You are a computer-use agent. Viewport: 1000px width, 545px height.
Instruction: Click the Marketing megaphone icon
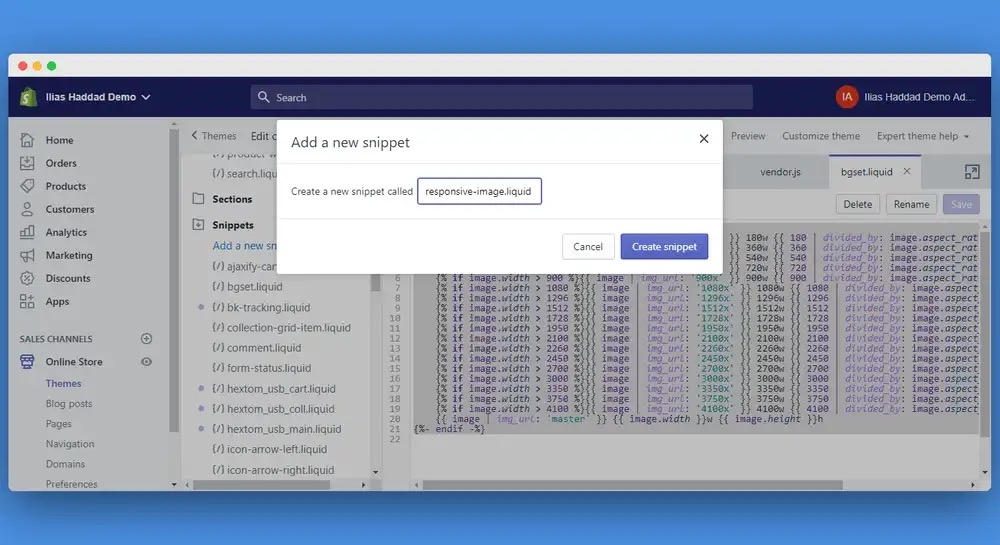coord(28,255)
